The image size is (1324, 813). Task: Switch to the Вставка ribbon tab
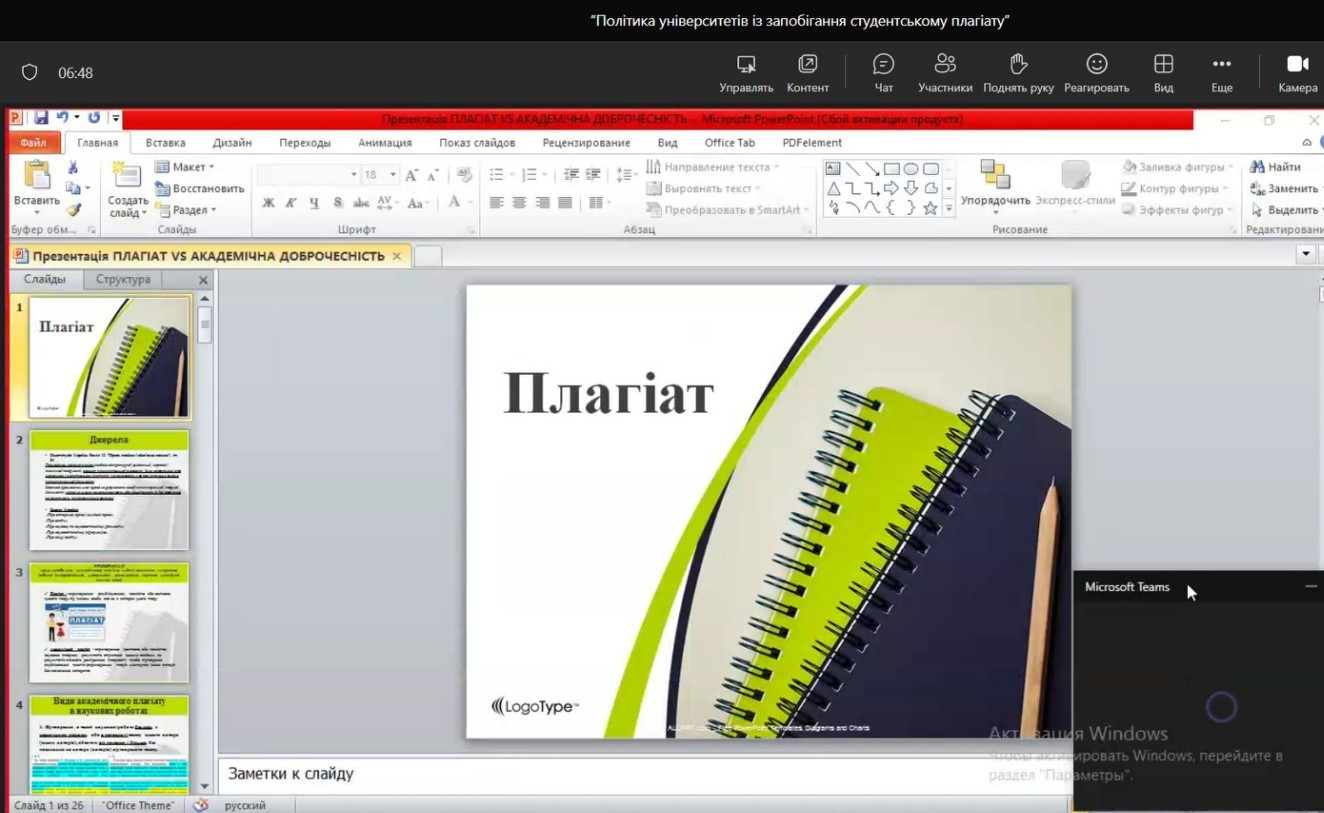165,143
